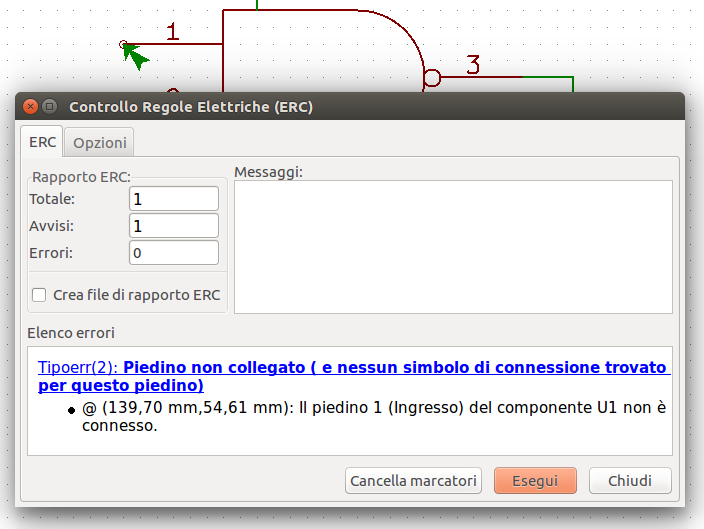Click inside the Messaggi text area

453,247
